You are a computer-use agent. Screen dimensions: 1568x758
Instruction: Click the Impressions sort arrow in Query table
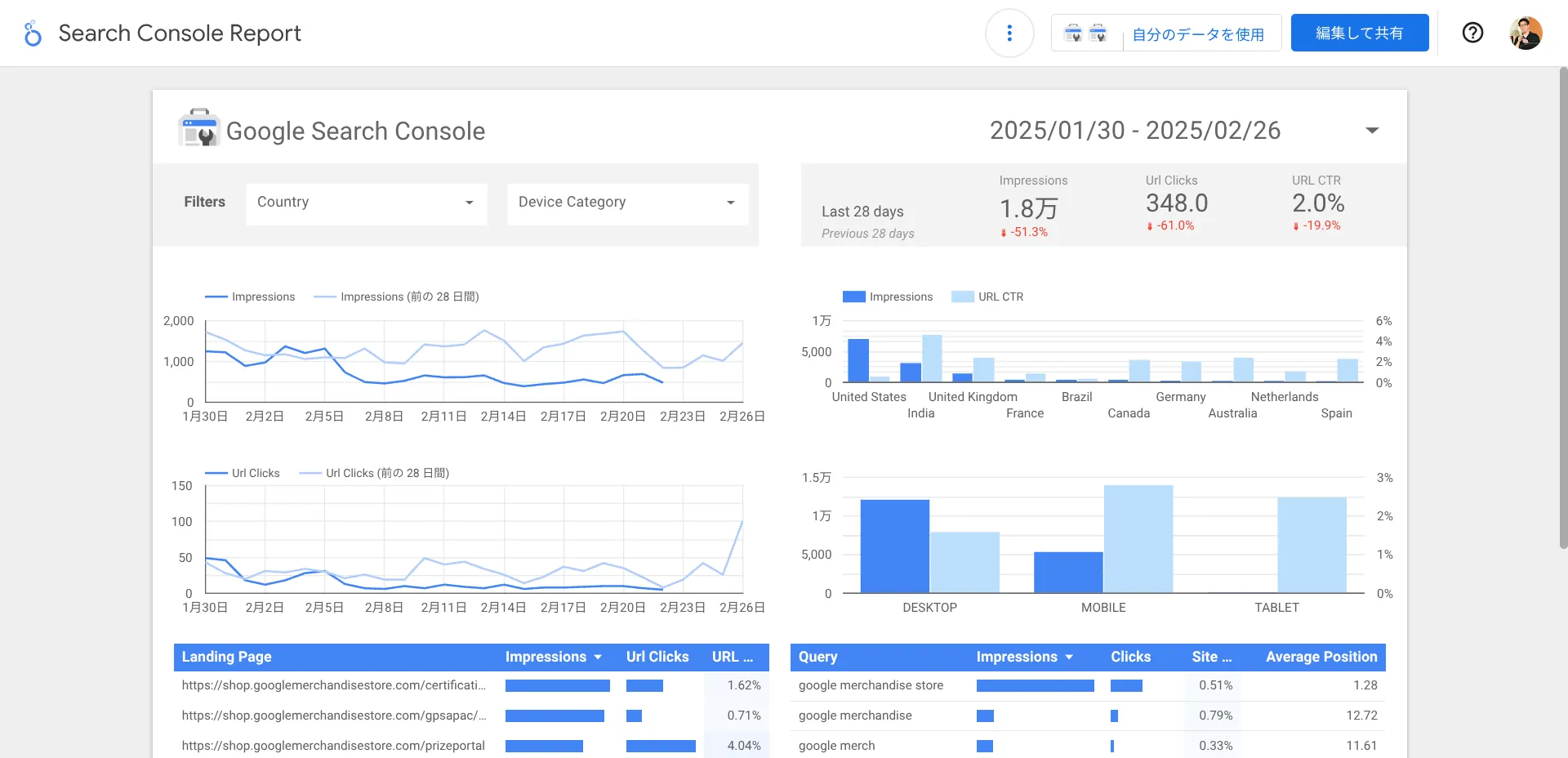coord(1069,657)
